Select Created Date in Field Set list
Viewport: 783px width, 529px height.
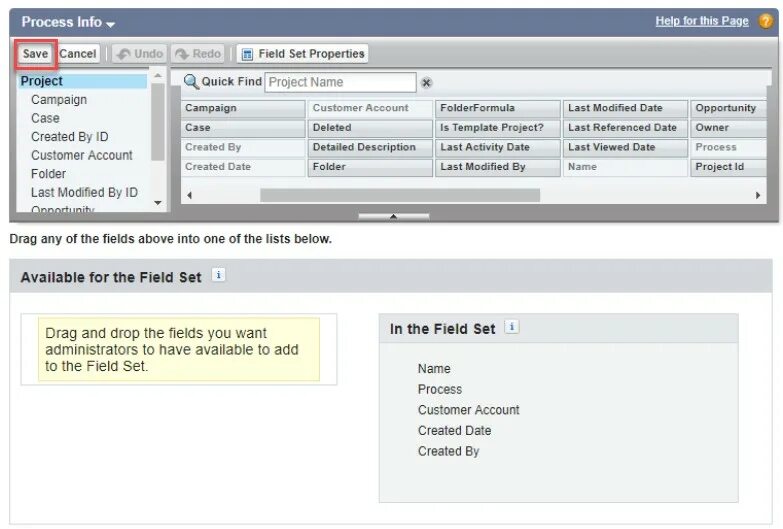click(454, 430)
